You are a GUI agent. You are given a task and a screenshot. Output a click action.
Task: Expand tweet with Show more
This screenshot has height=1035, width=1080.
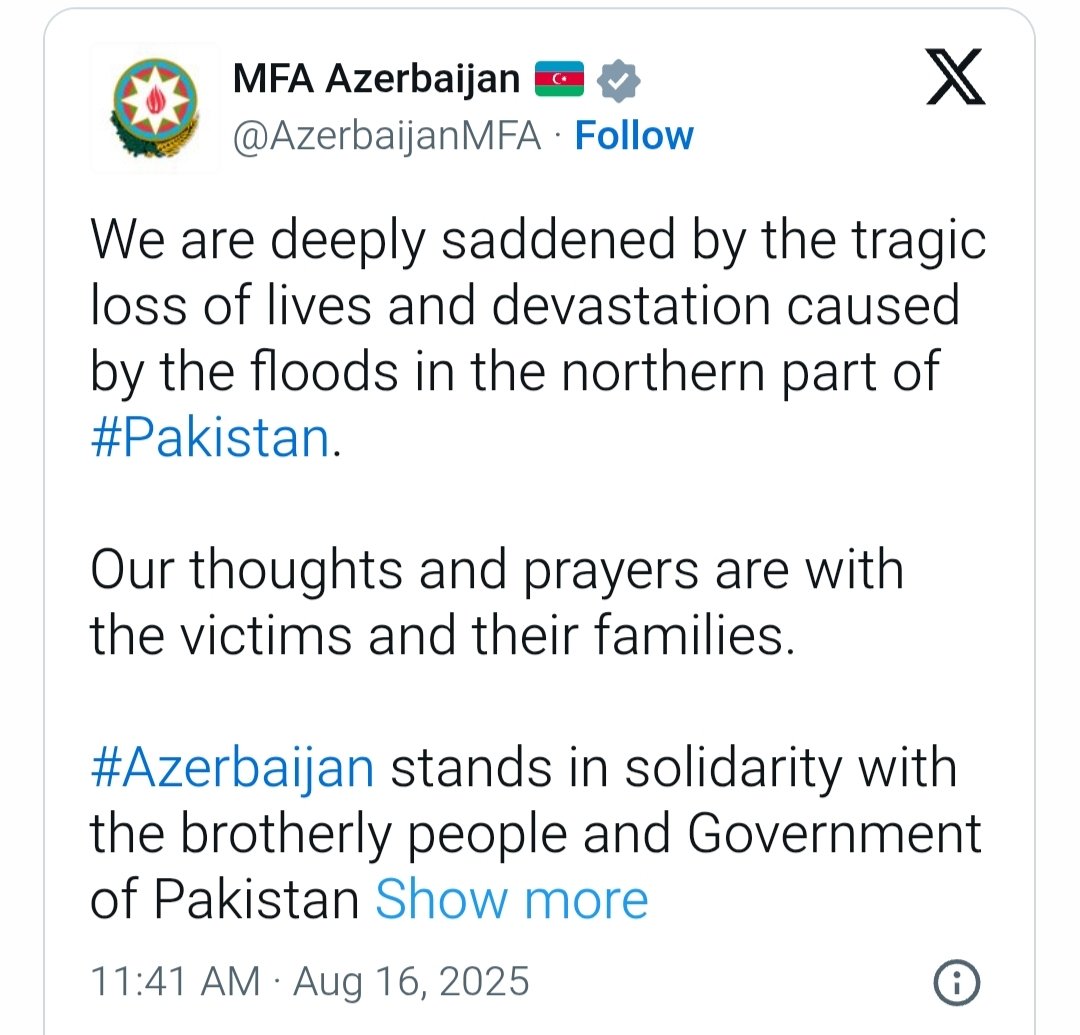click(512, 899)
